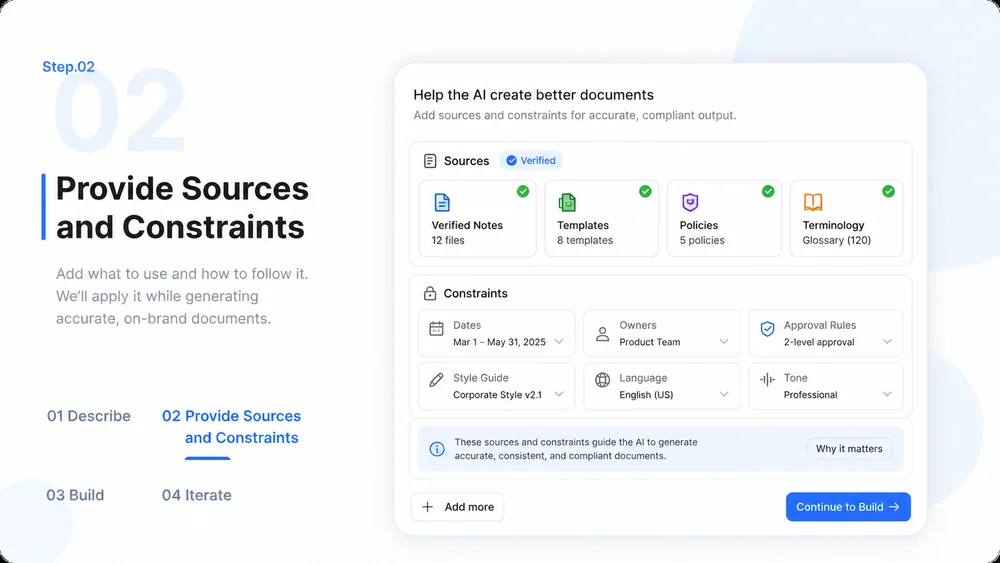Click the Verified badge label
Screen dimensions: 1000x563
[x=531, y=161]
